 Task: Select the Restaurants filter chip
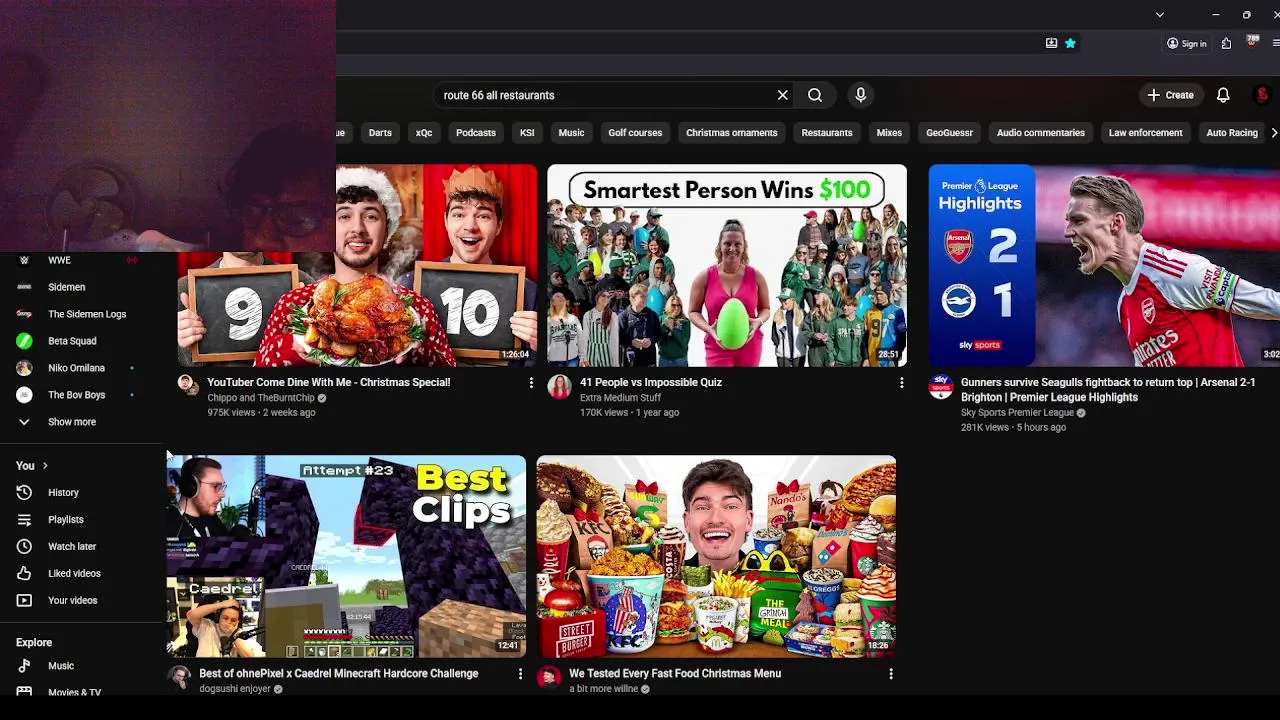pos(827,132)
